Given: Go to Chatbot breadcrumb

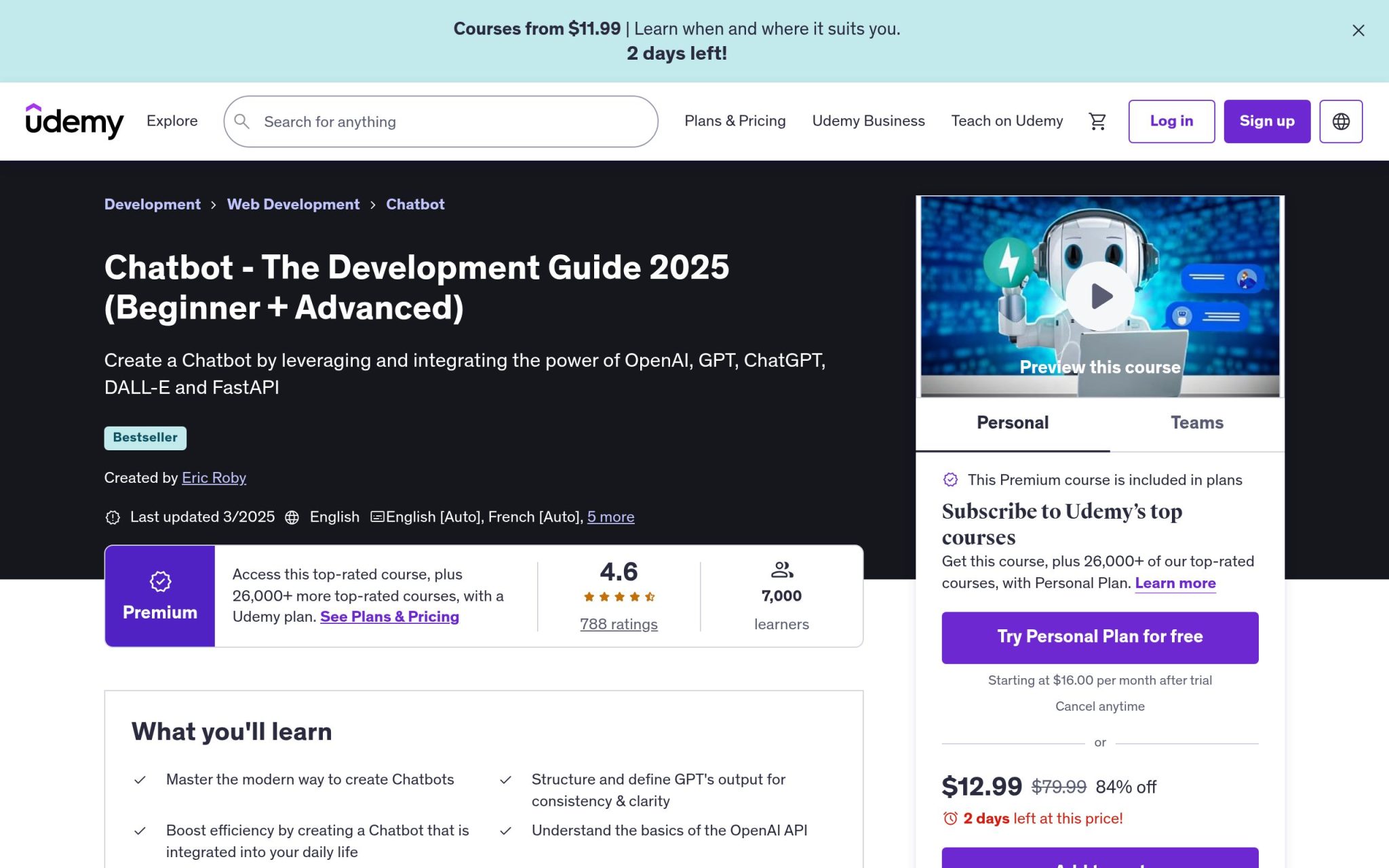Looking at the screenshot, I should [415, 204].
